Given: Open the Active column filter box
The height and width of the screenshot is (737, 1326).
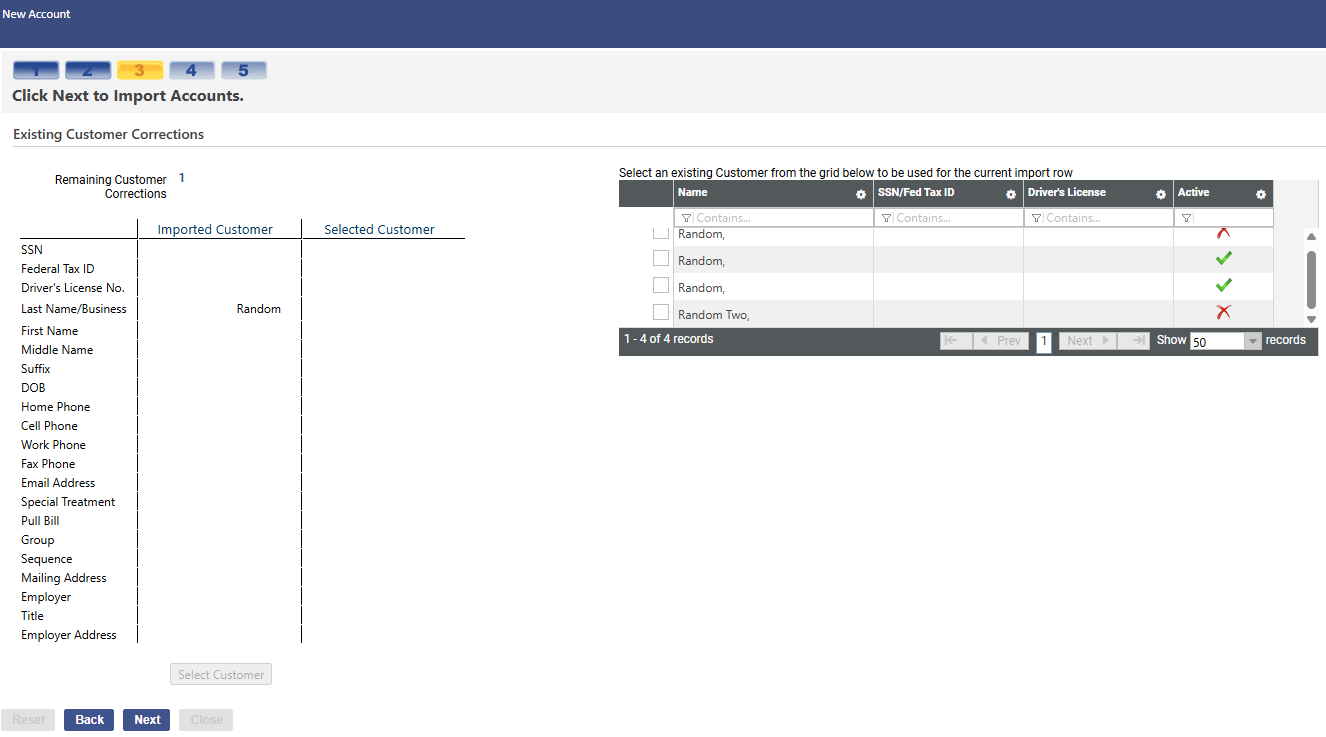Looking at the screenshot, I should [x=1232, y=218].
